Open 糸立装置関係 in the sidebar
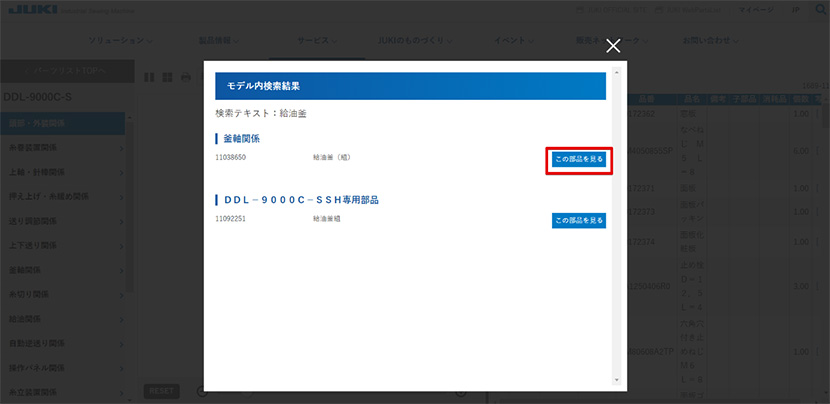Image resolution: width=830 pixels, height=404 pixels. click(x=62, y=392)
